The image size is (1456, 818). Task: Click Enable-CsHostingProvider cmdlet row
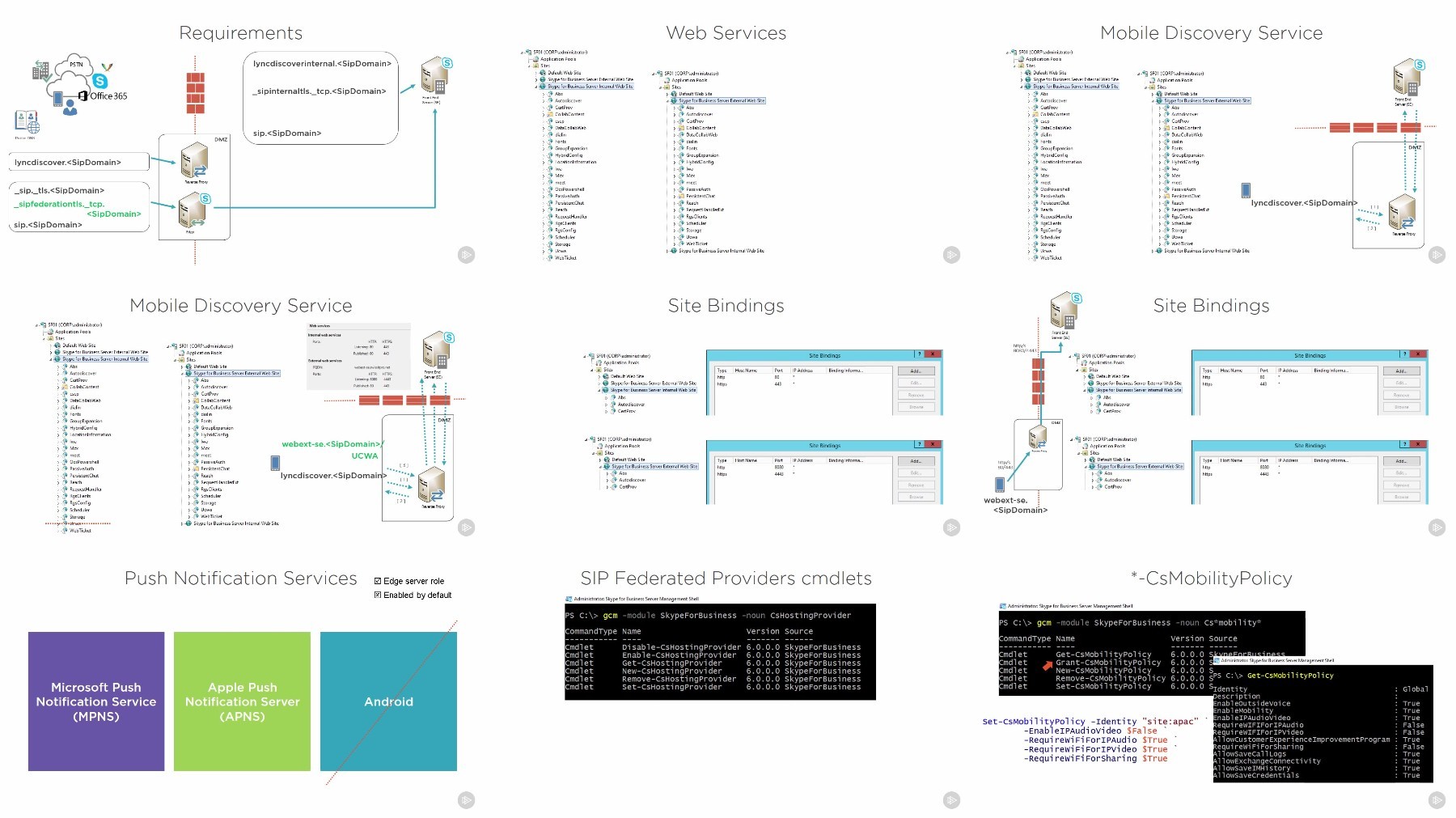713,655
